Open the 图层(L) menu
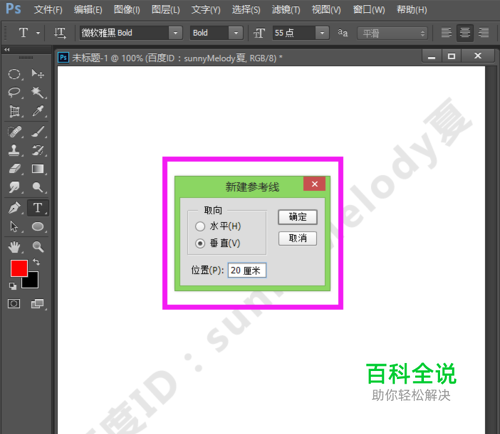 pyautogui.click(x=166, y=10)
